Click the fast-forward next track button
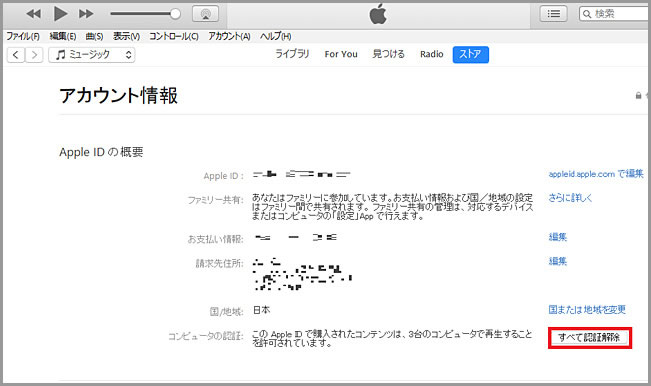Image resolution: width=651 pixels, height=386 pixels. [x=86, y=14]
